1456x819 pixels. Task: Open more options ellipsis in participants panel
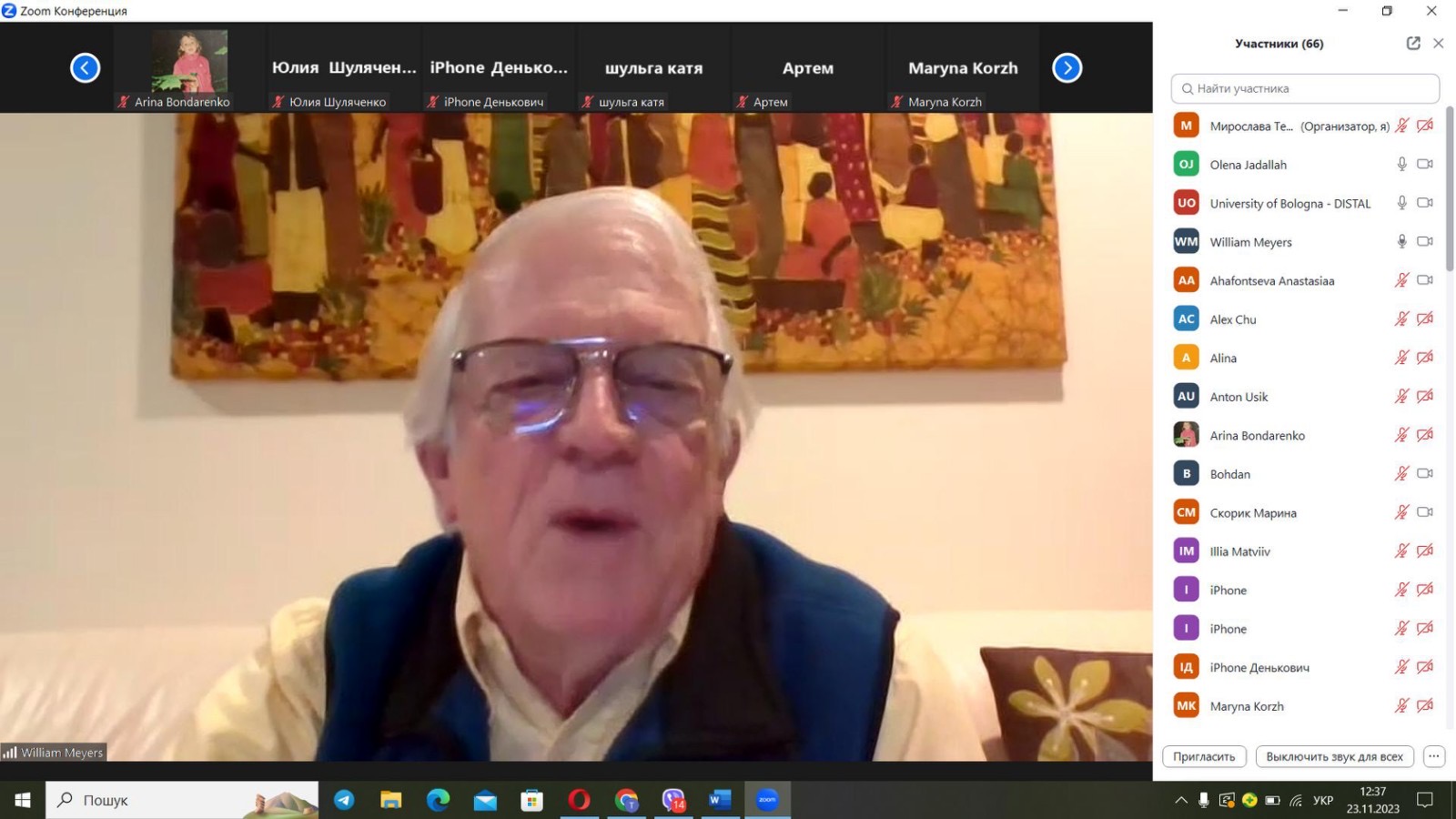point(1434,756)
